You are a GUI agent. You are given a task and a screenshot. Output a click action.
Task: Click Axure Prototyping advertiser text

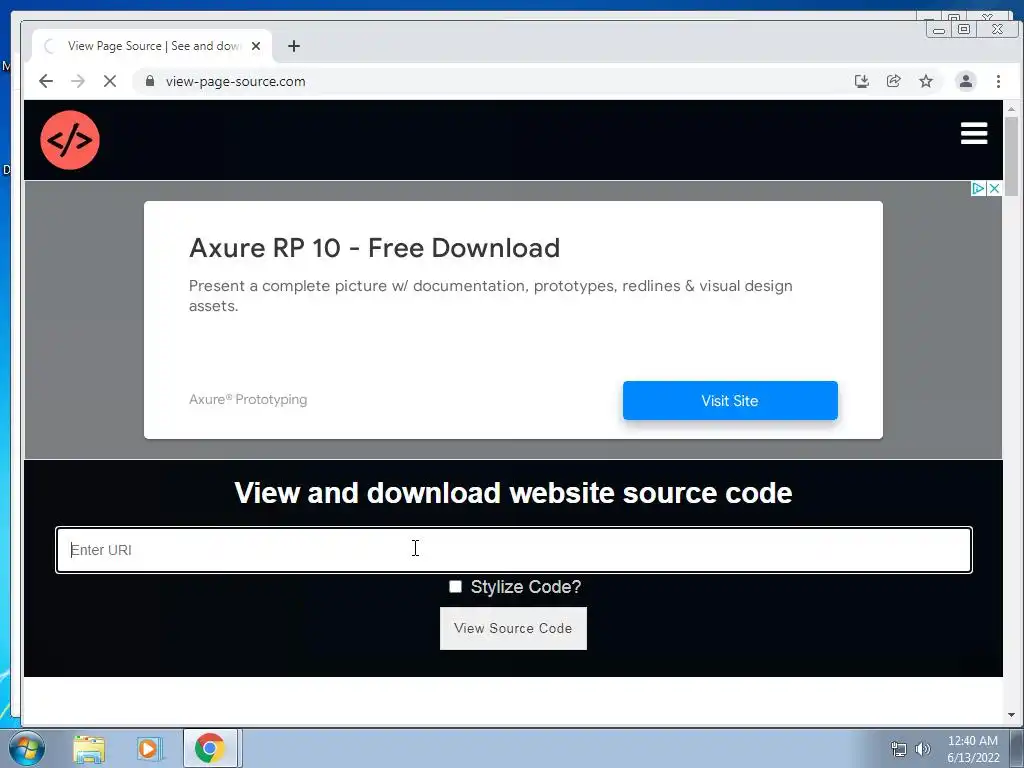coord(248,399)
